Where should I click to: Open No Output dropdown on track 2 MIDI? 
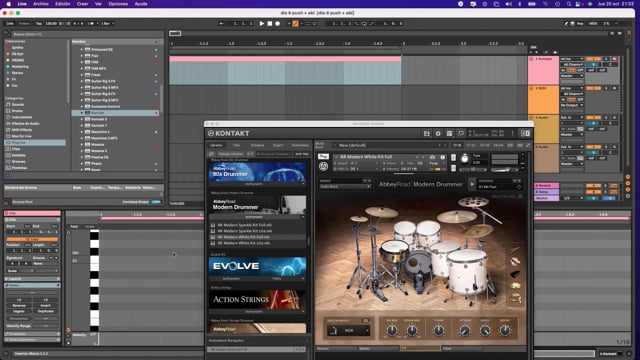pos(571,105)
